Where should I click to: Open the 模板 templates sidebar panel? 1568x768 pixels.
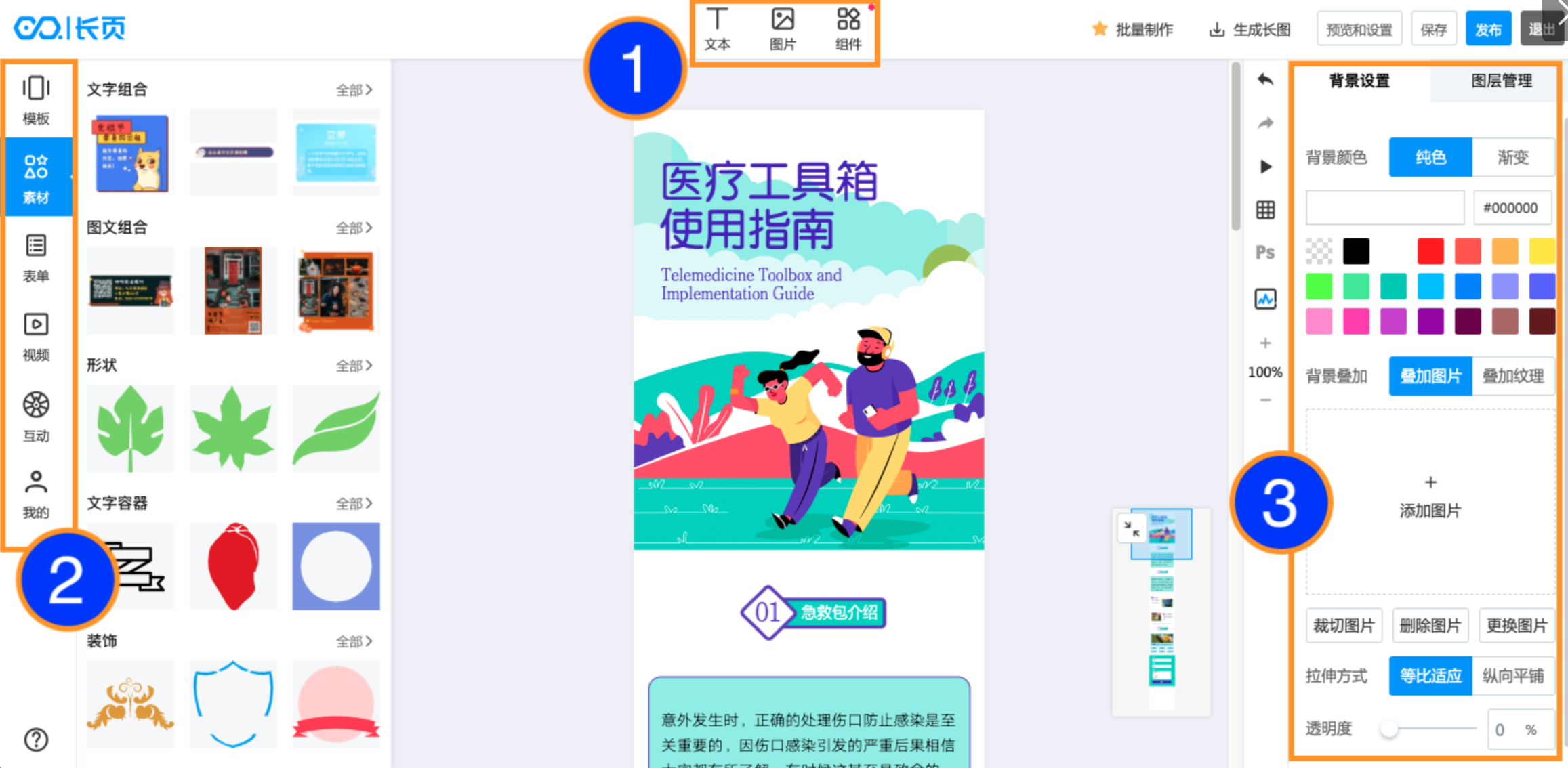(x=37, y=100)
